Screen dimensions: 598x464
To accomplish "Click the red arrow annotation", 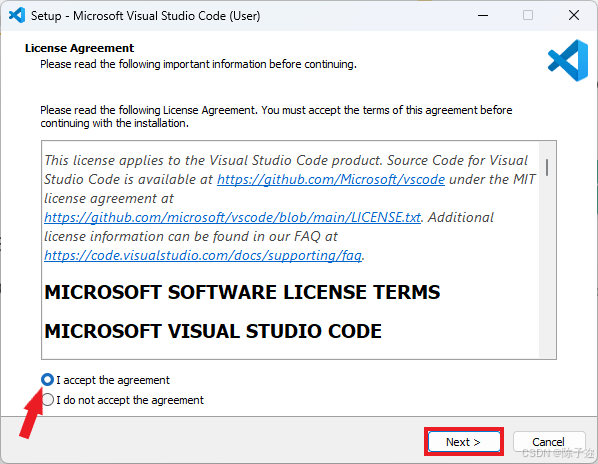I will point(32,413).
